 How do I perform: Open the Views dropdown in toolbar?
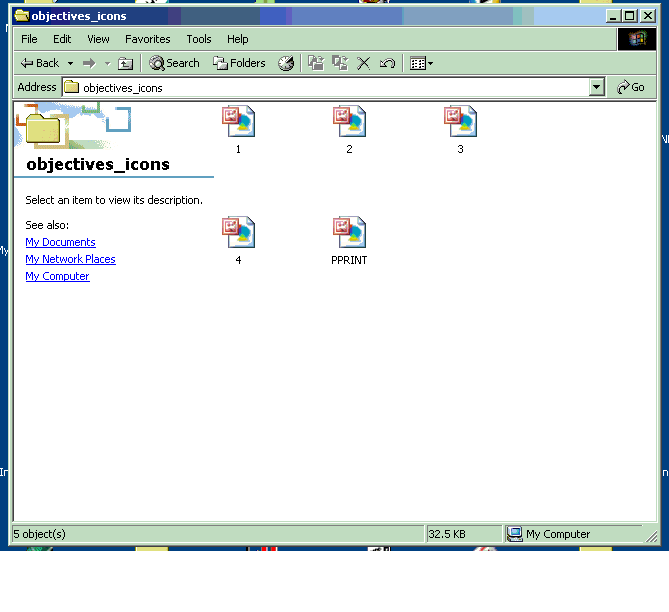click(422, 63)
